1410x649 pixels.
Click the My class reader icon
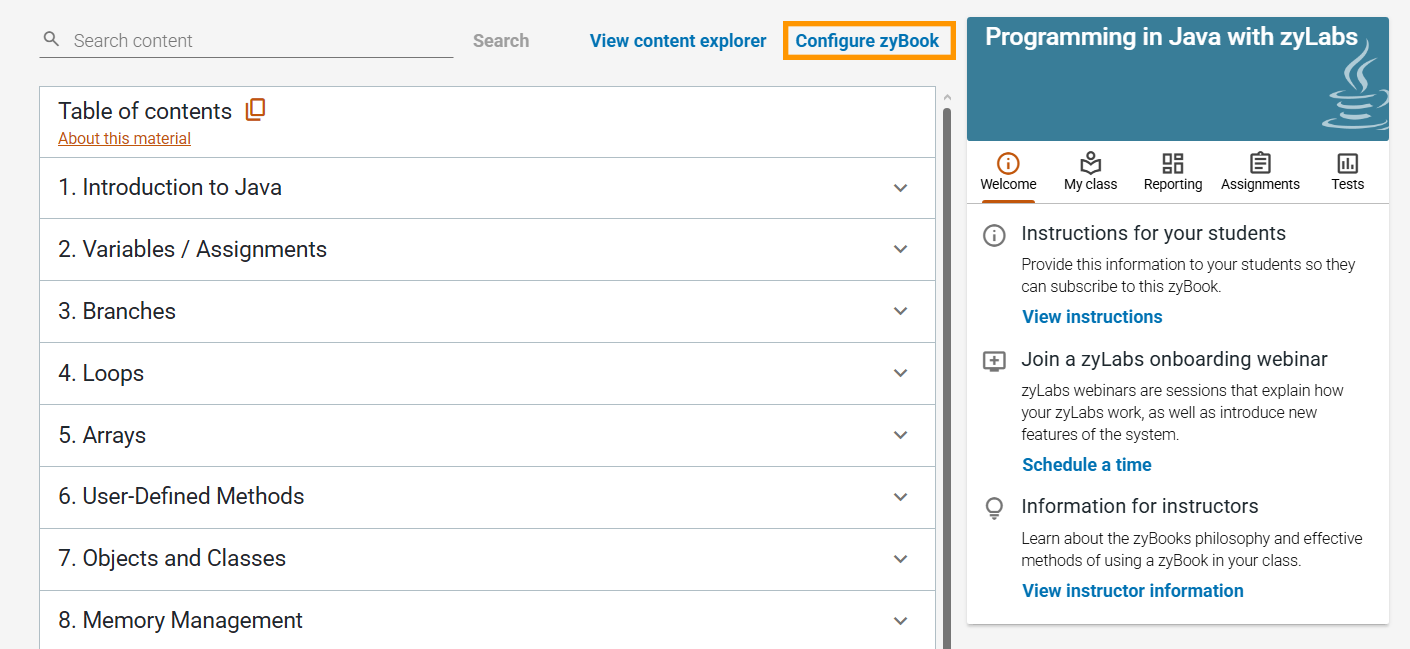click(x=1090, y=163)
